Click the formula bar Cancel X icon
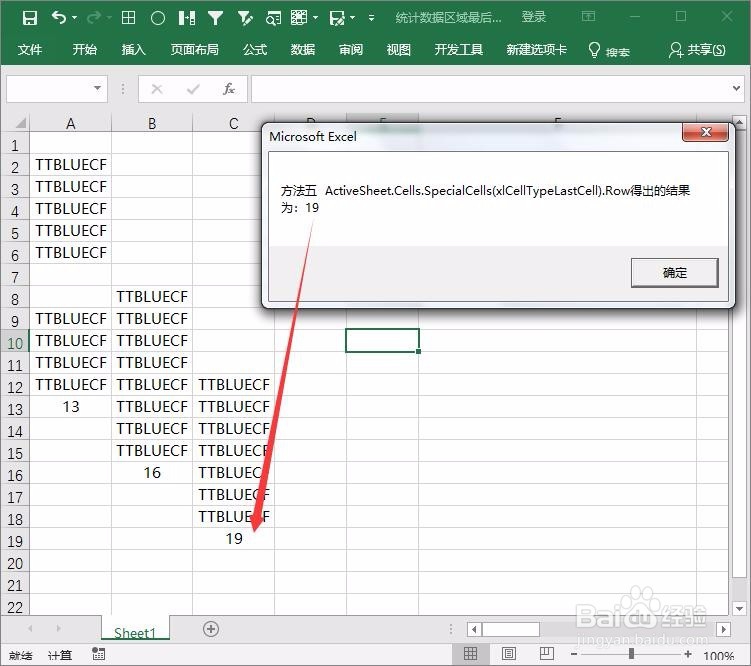 click(x=157, y=89)
